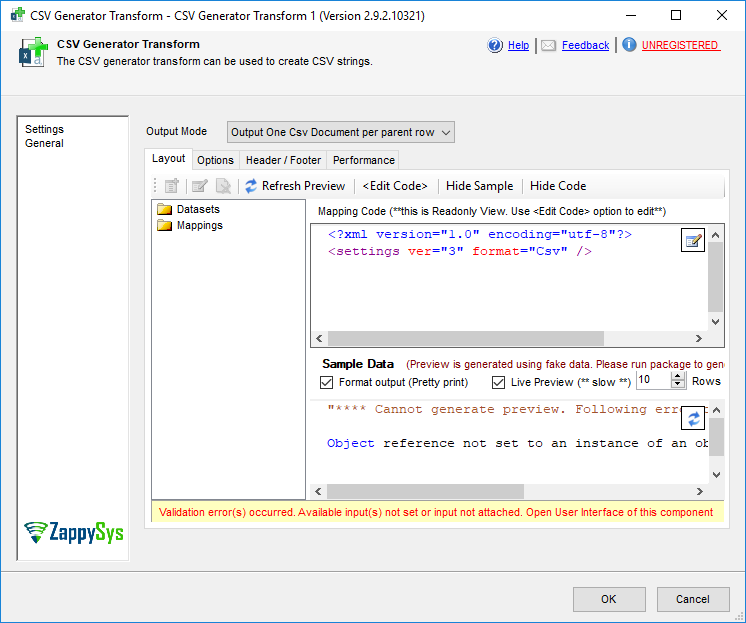Click the Rows number input field

point(654,380)
